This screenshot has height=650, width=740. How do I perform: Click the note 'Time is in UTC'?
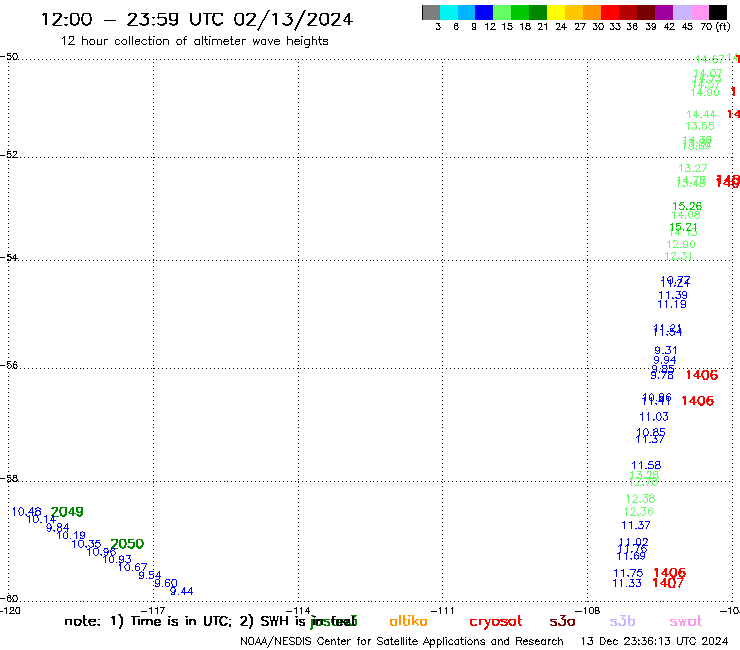point(181,621)
